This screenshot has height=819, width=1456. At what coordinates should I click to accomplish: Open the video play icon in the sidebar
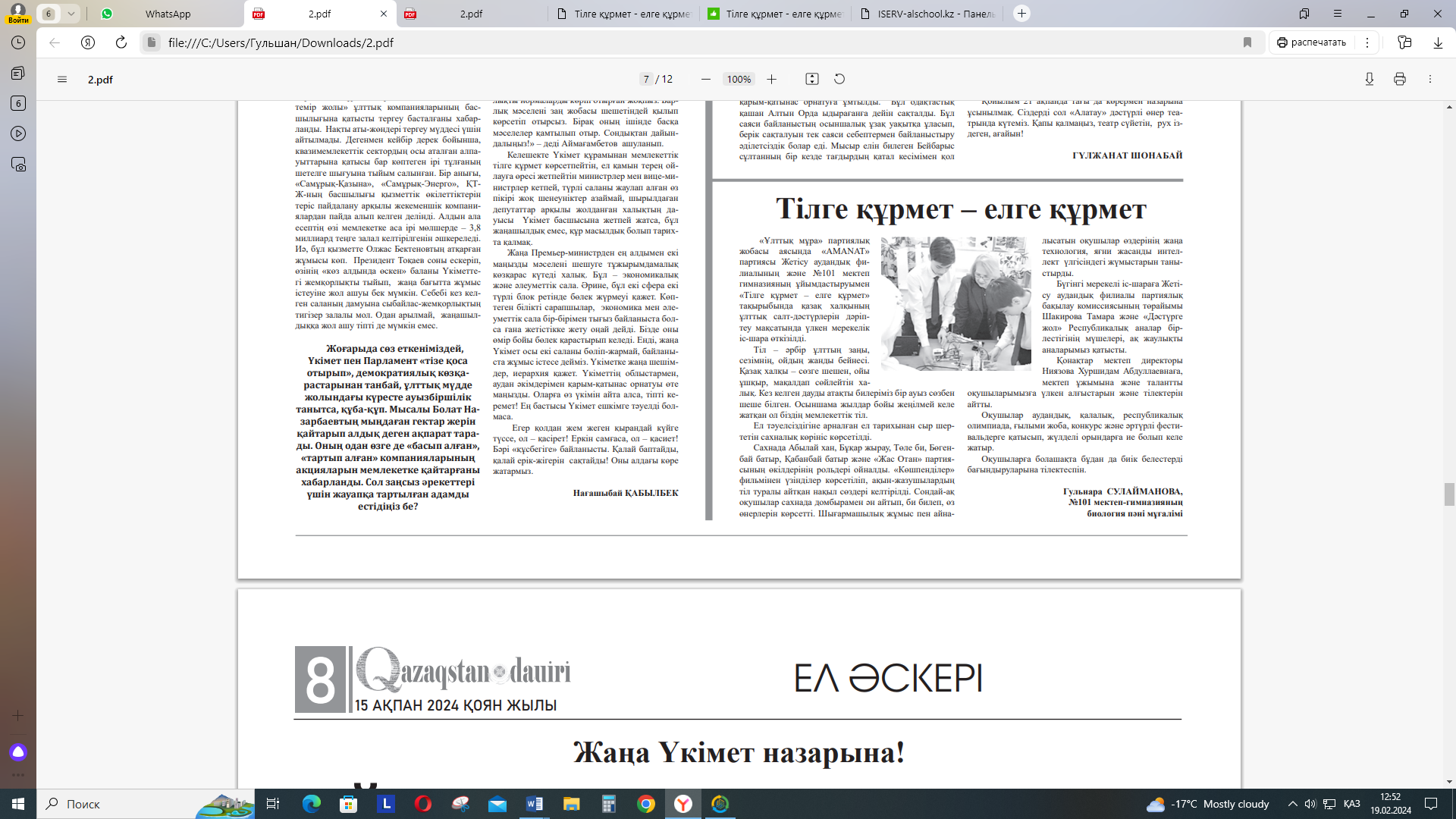(18, 134)
